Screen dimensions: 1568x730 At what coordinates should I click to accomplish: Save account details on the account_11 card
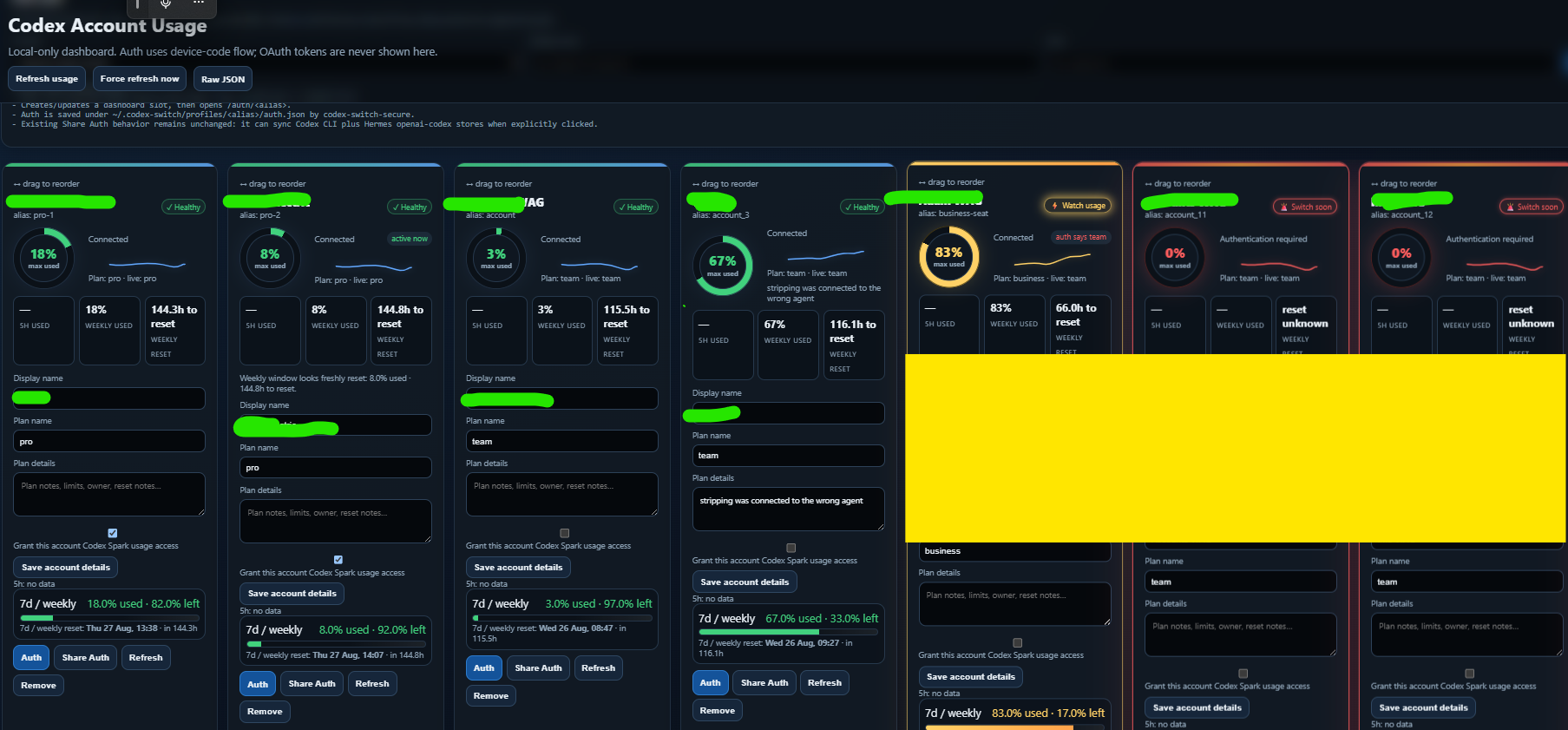point(1197,708)
